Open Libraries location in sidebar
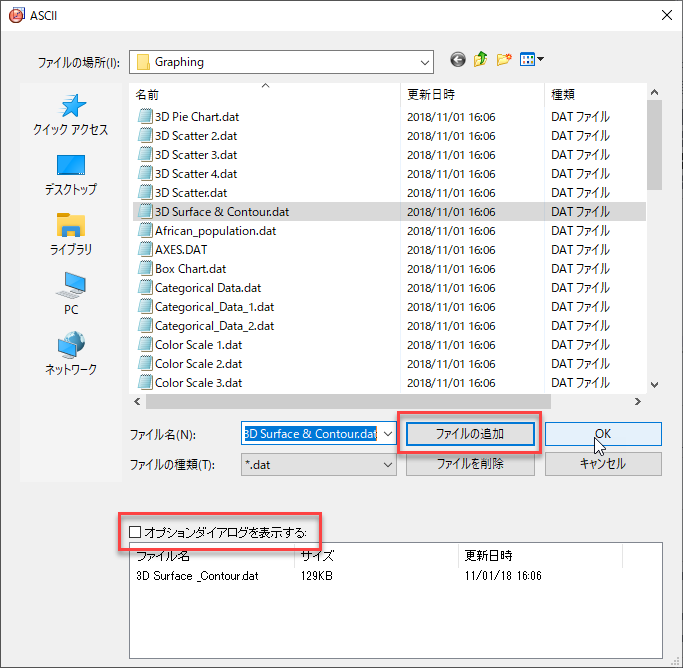This screenshot has height=668, width=683. click(x=71, y=234)
